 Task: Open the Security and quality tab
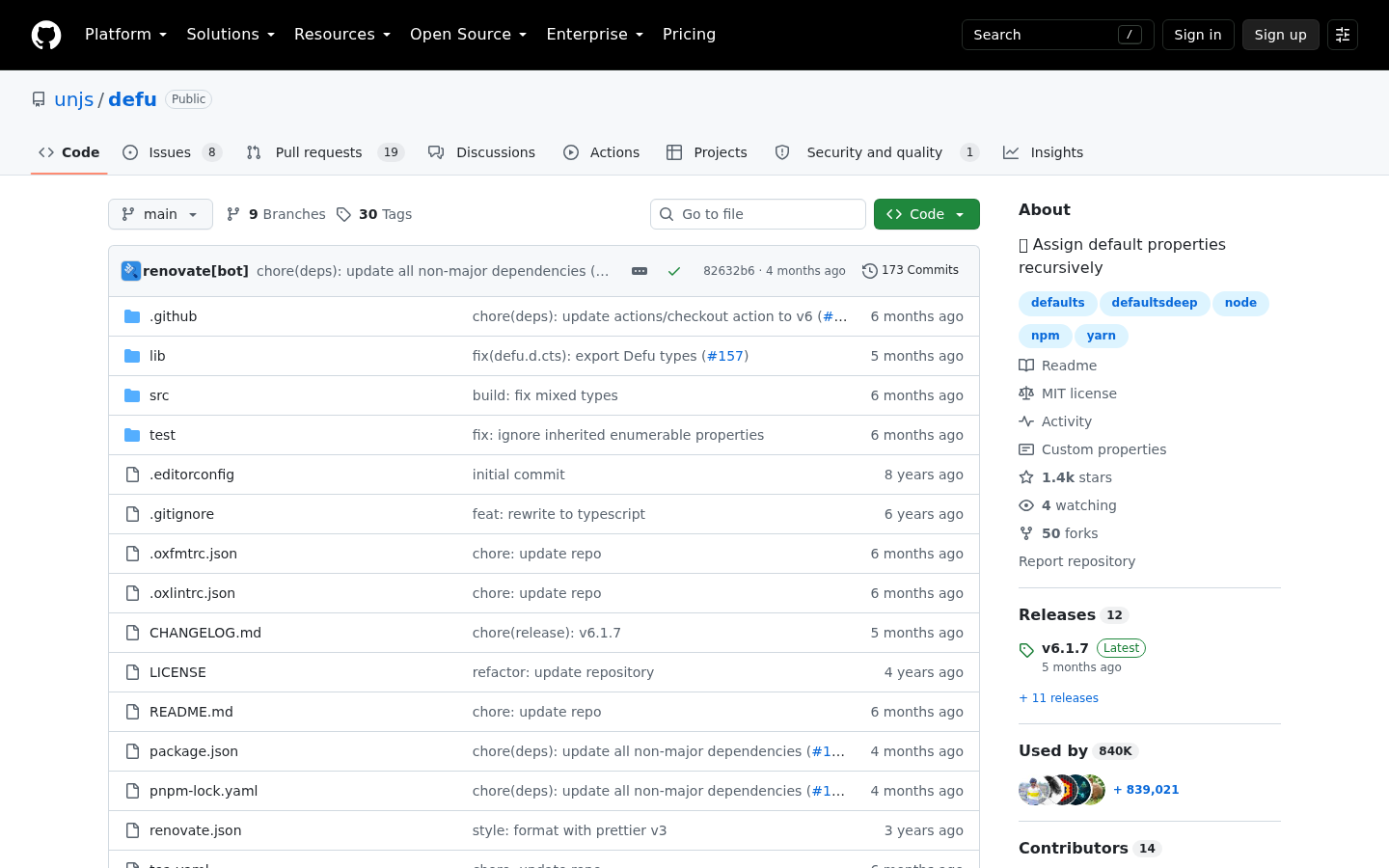877,152
